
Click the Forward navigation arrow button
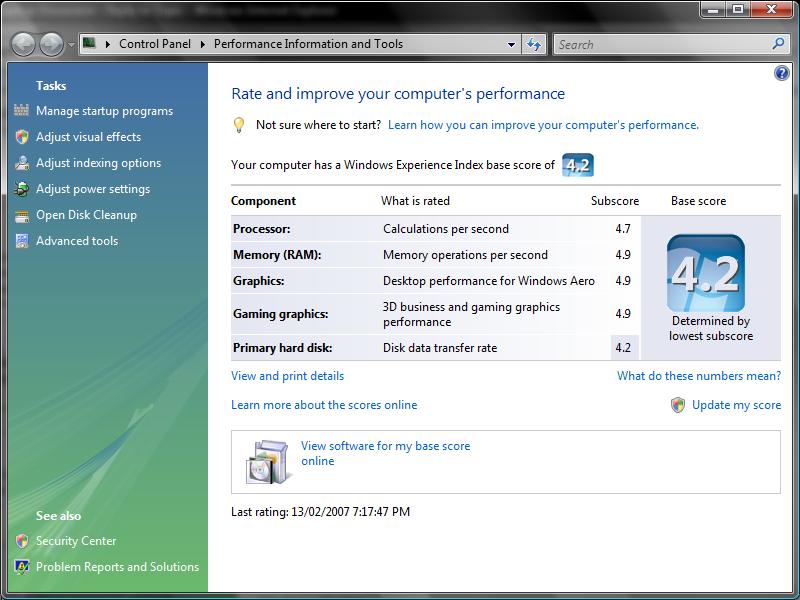[x=52, y=44]
